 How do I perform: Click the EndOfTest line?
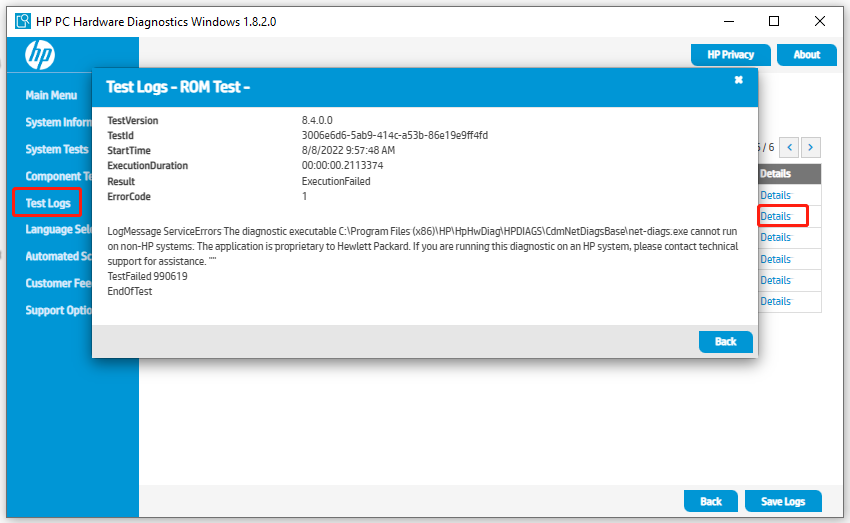[130, 292]
